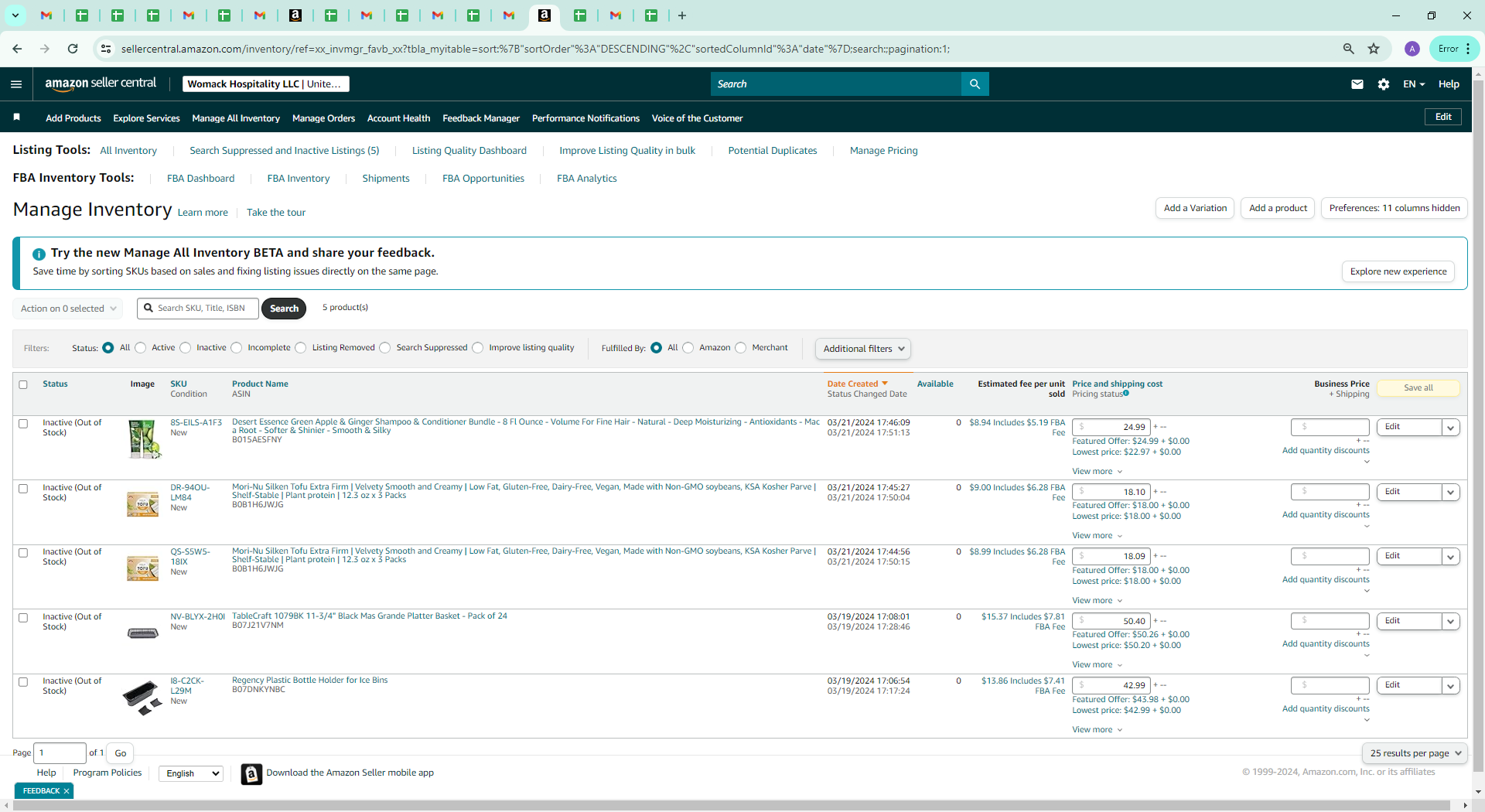Screen dimensions: 1485x812
Task: Bookmark this page with the star icon
Action: (x=1374, y=49)
